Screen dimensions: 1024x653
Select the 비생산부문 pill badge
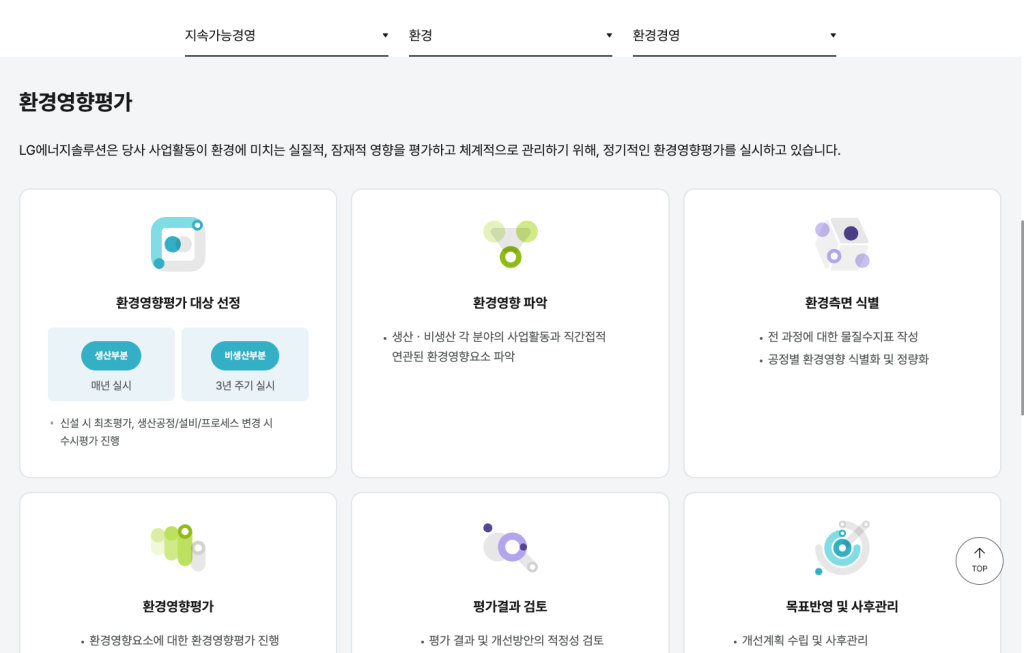tap(245, 356)
